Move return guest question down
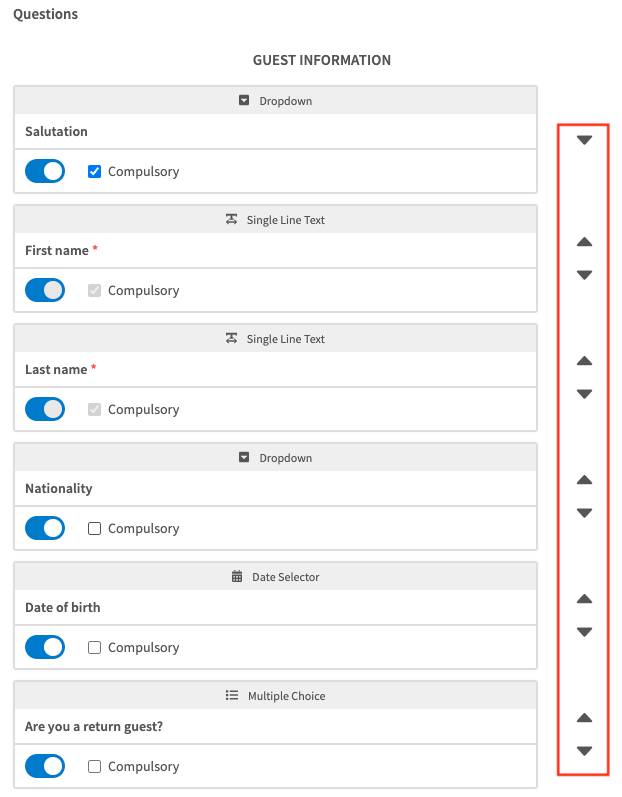The image size is (622, 797). pos(585,751)
